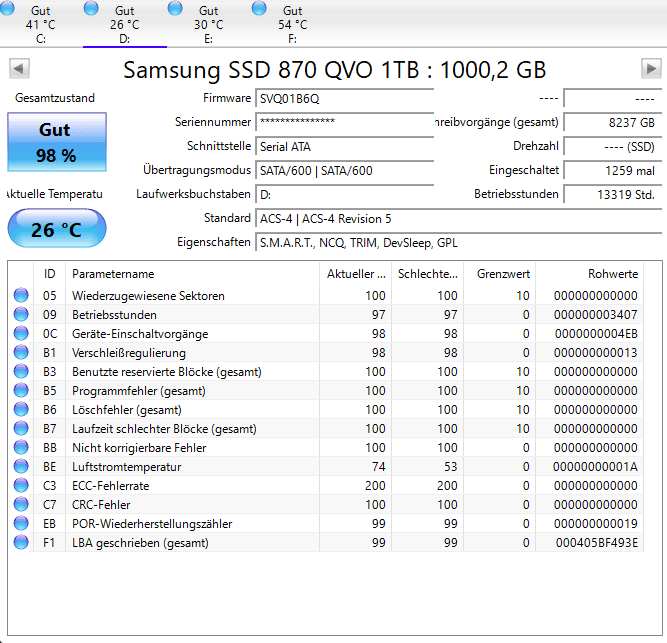Click status orb of row BB Nicht korrigierbare Fehler
Image resolution: width=667 pixels, height=643 pixels.
click(x=21, y=447)
